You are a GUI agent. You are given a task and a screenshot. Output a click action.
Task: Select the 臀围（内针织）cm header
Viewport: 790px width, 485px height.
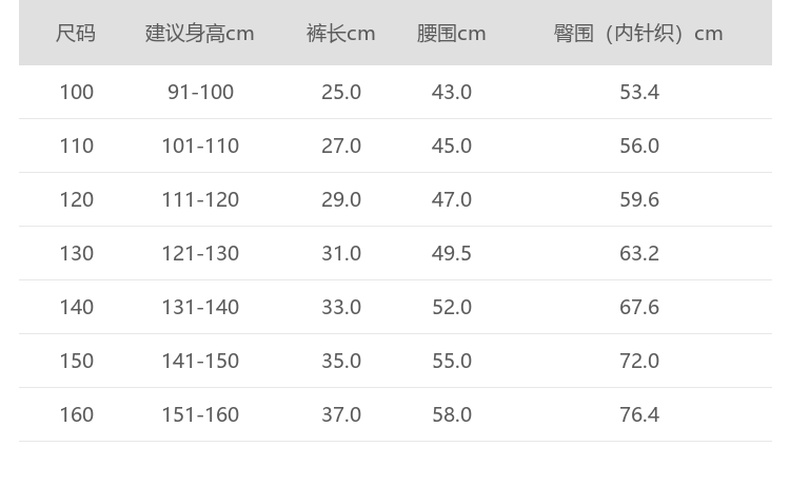638,33
